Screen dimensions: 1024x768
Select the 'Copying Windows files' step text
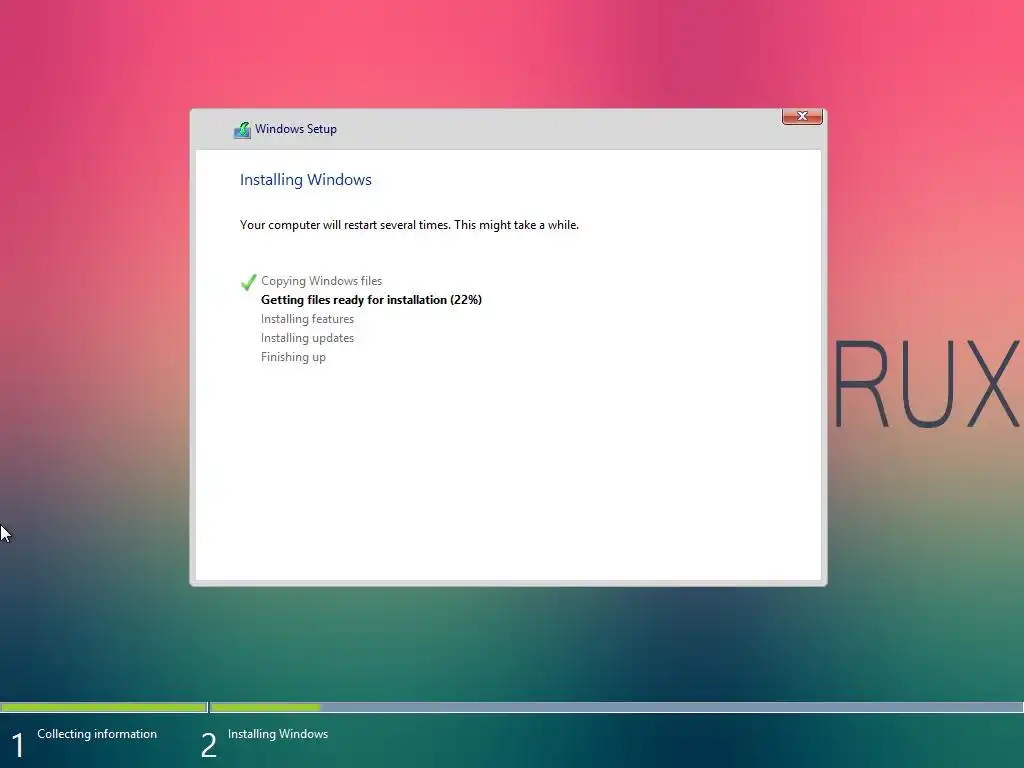click(x=321, y=281)
